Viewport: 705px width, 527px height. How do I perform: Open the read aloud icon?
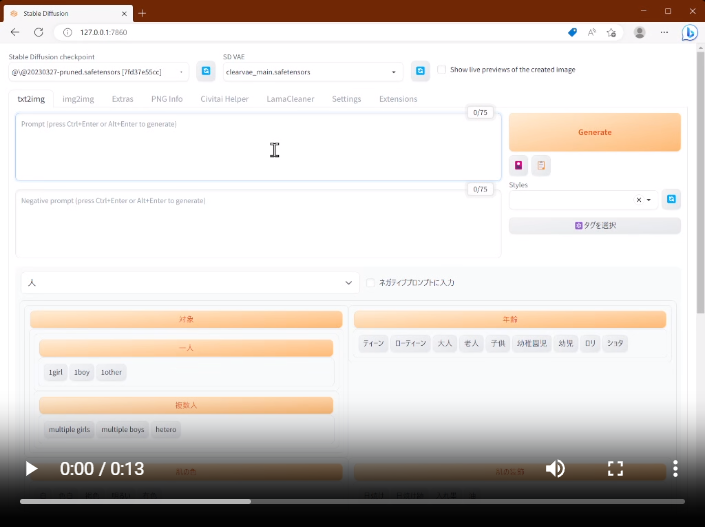click(x=592, y=32)
